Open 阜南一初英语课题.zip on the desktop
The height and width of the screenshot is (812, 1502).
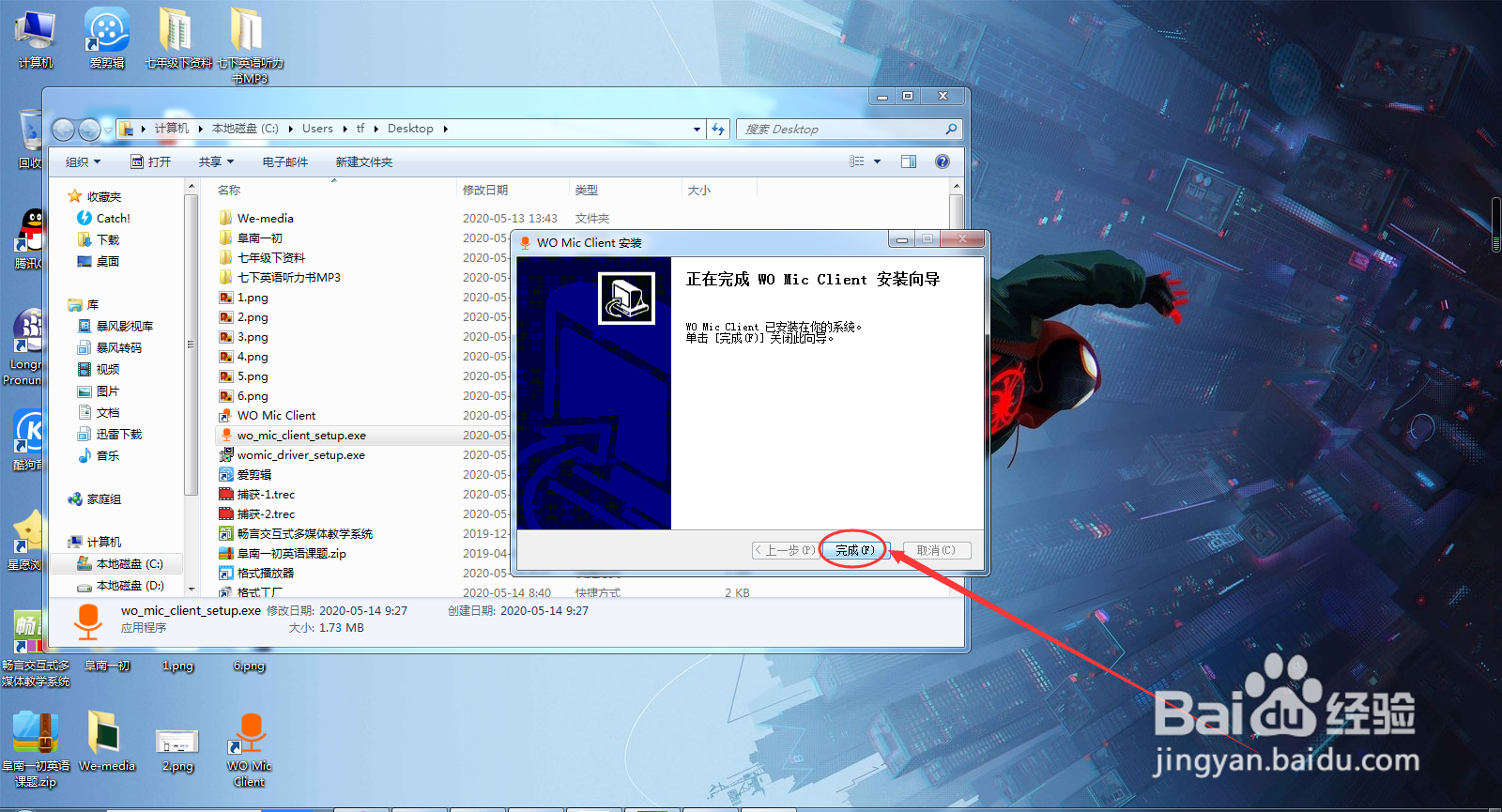tap(35, 749)
